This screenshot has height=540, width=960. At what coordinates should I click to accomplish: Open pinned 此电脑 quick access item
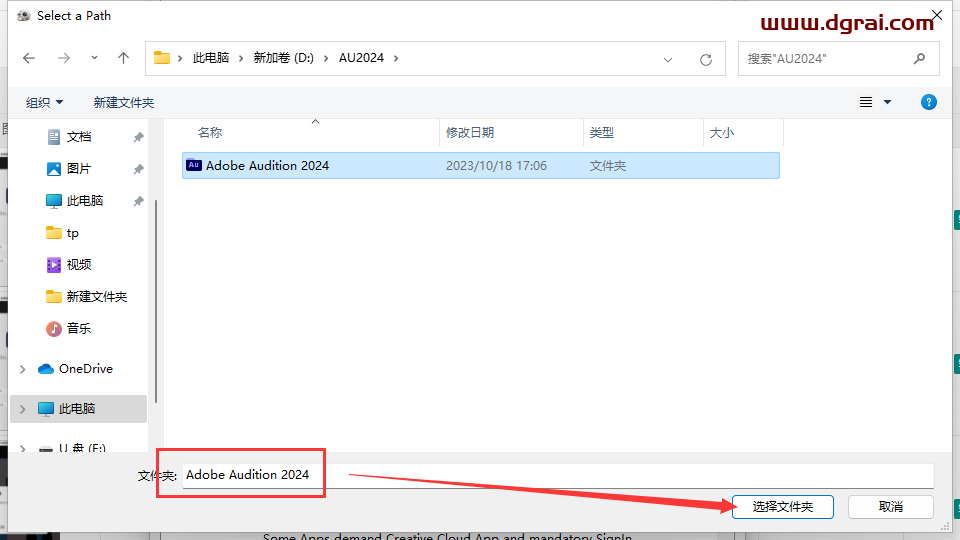pos(85,200)
